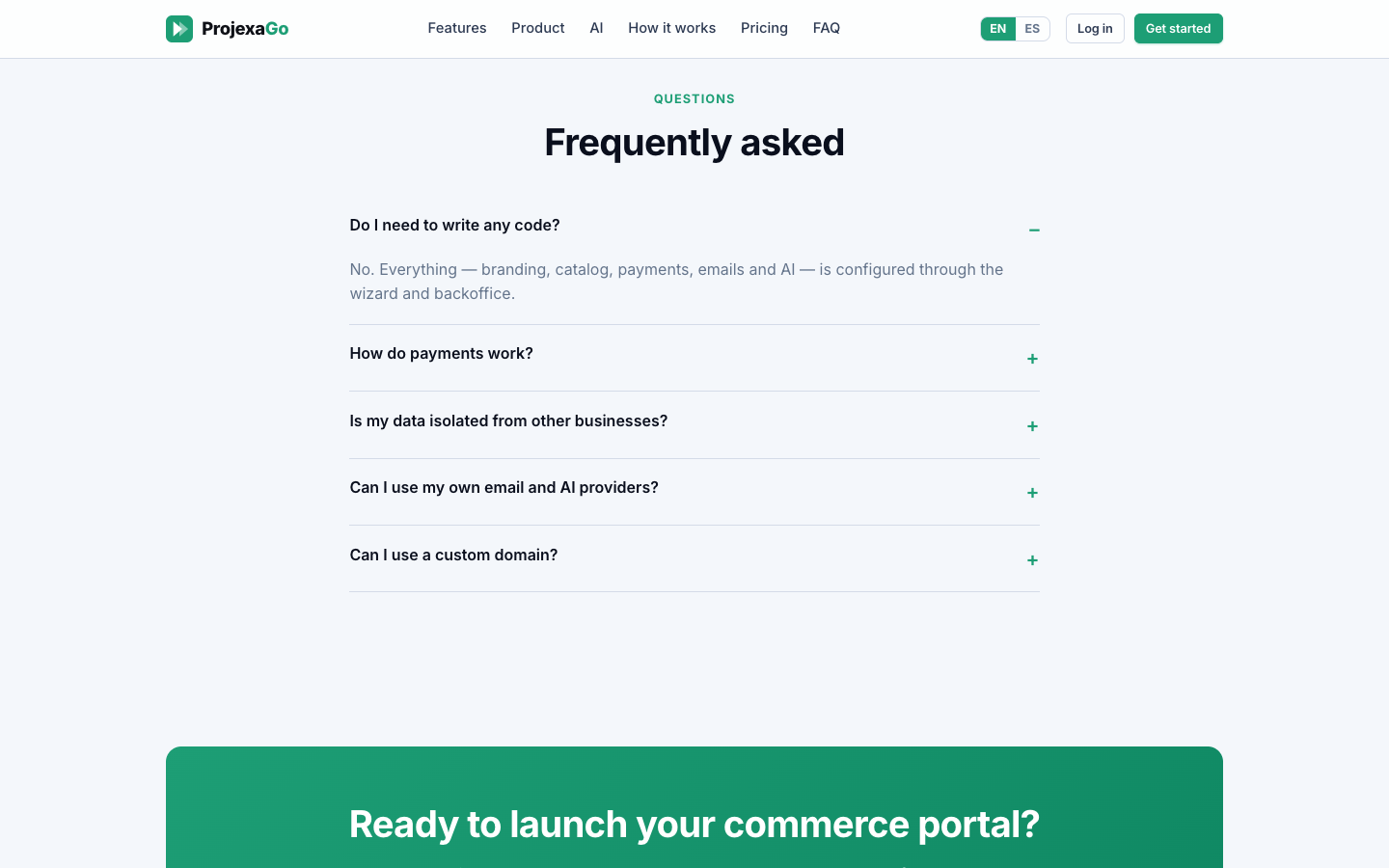Select the AI navigation link

pos(596,28)
